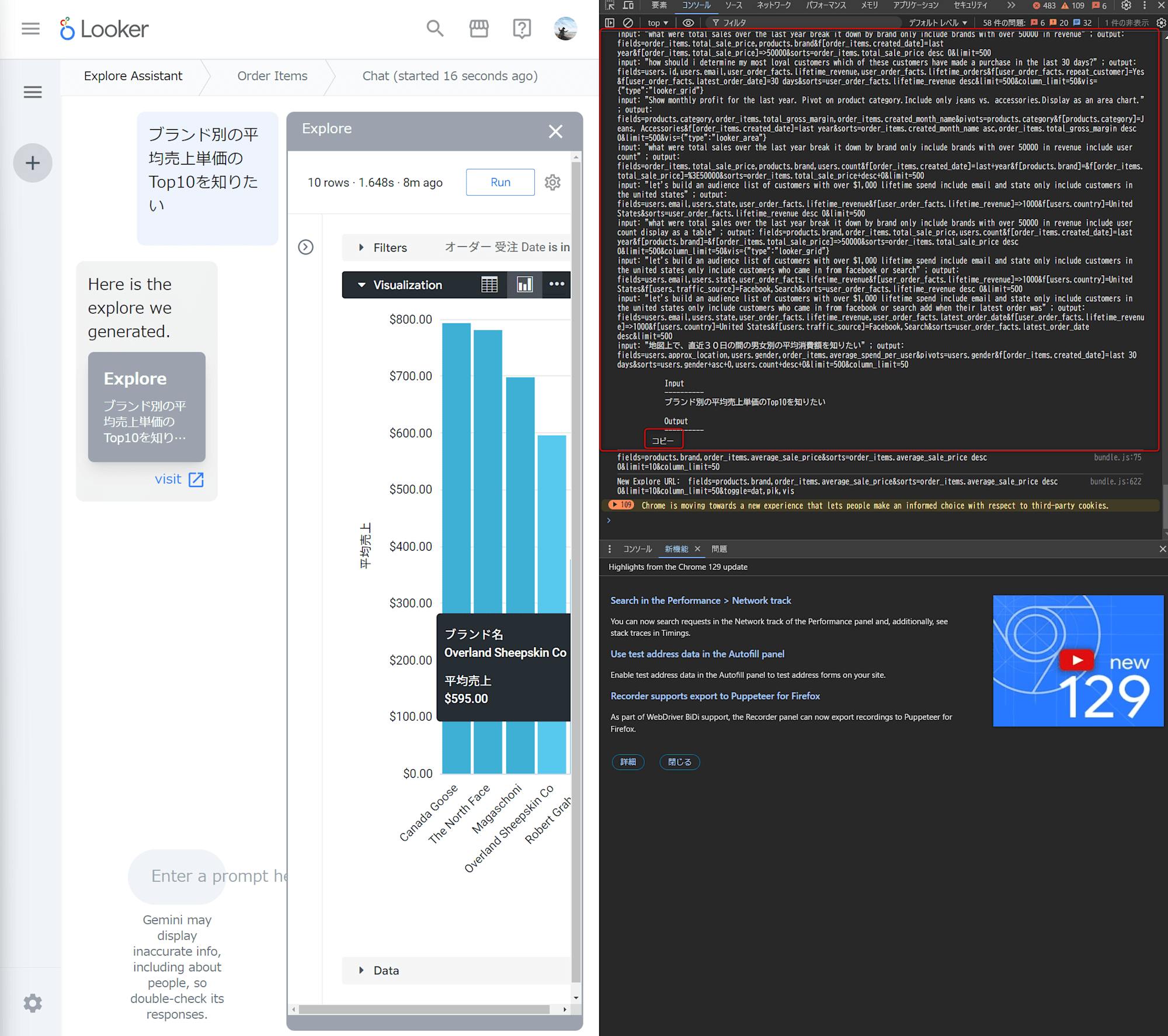The width and height of the screenshot is (1168, 1036).
Task: Select コンソール DevTools tab
Action: coord(697,5)
